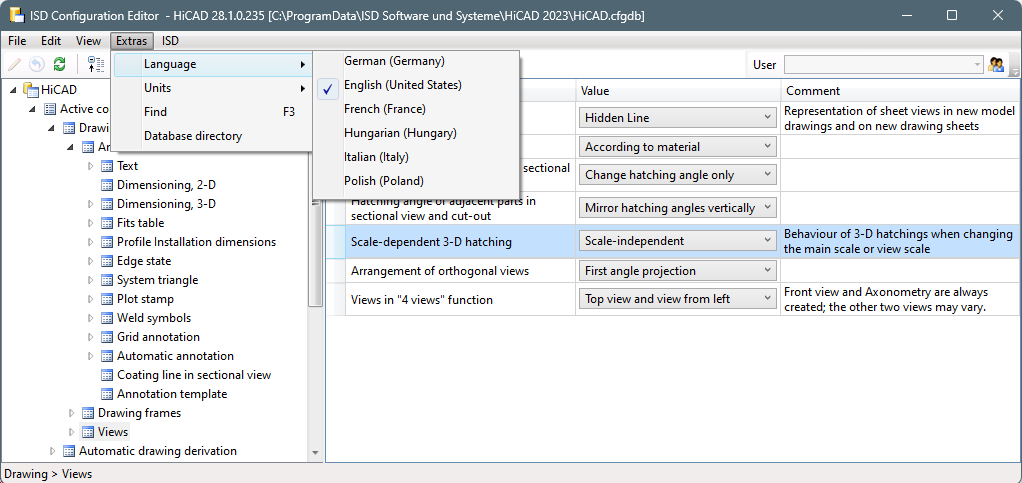Screen dimensions: 1022x483
Task: Open the Scale-independent dropdown
Action: (x=678, y=241)
